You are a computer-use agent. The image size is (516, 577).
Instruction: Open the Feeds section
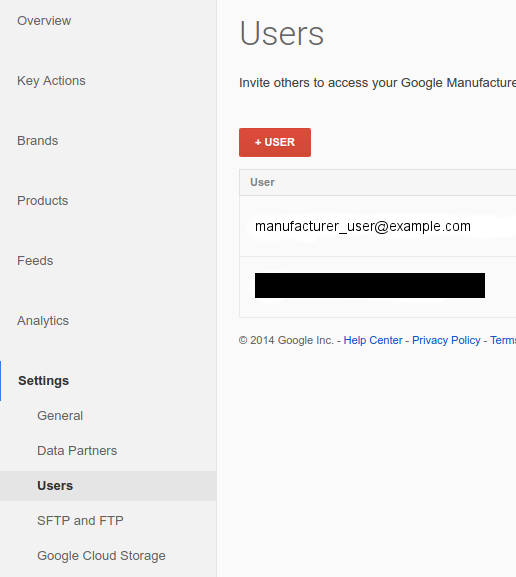pyautogui.click(x=35, y=261)
